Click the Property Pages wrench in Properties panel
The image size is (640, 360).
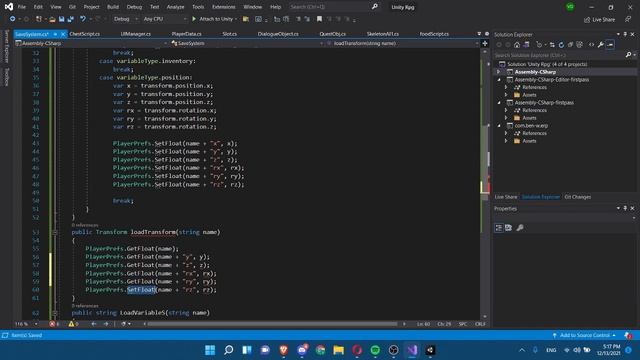click(x=520, y=228)
